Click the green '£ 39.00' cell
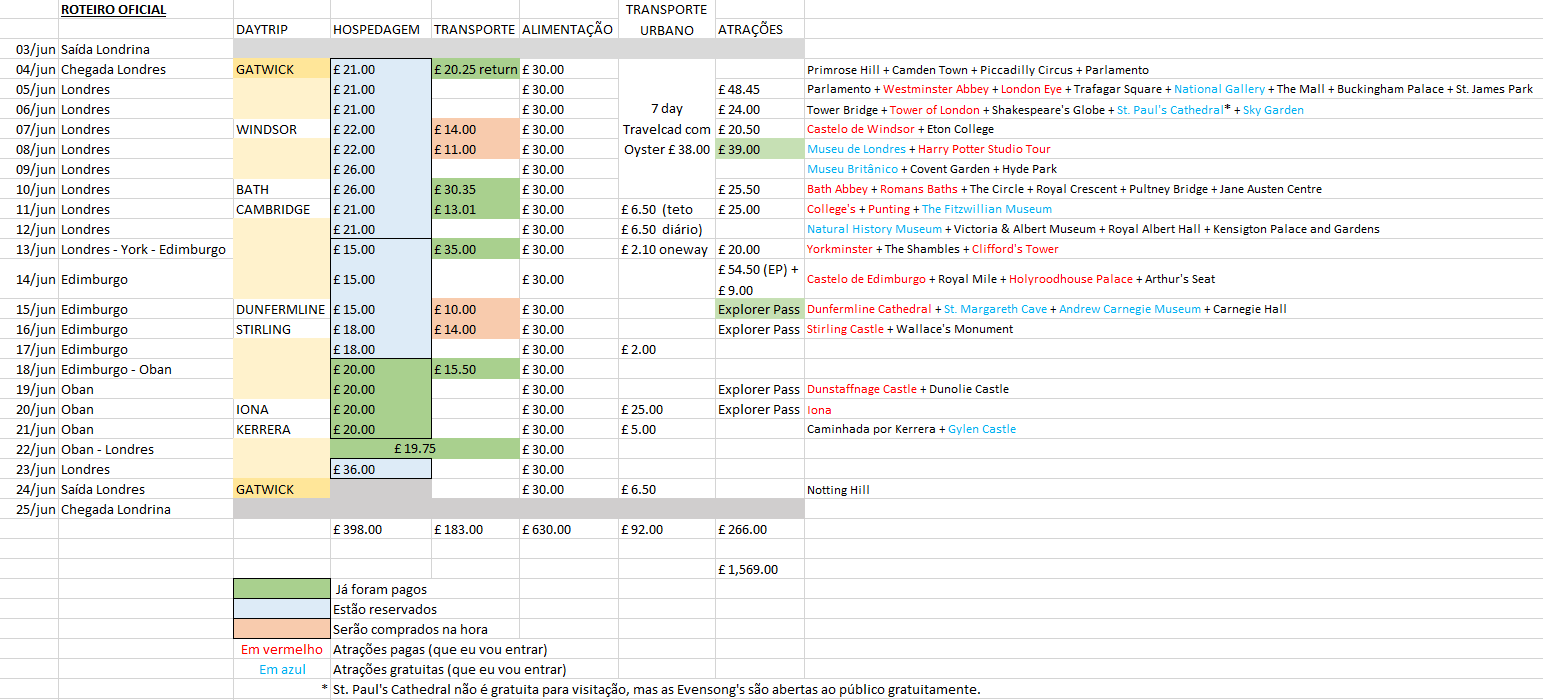The image size is (1543, 700). pos(760,149)
